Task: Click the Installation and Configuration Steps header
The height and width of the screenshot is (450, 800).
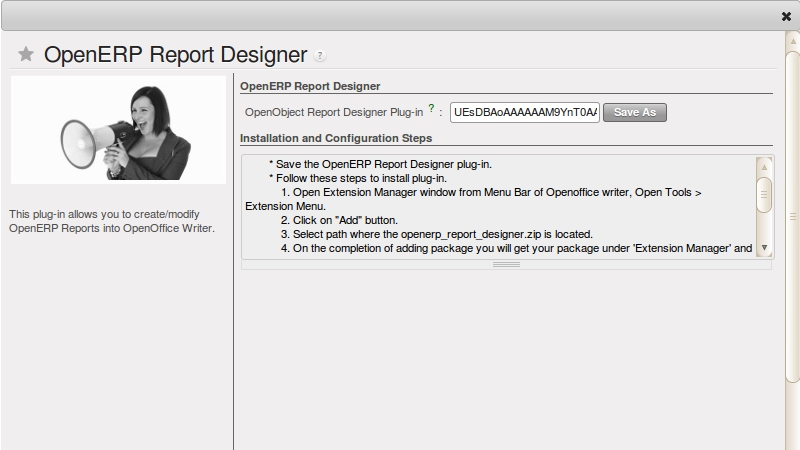Action: click(336, 137)
